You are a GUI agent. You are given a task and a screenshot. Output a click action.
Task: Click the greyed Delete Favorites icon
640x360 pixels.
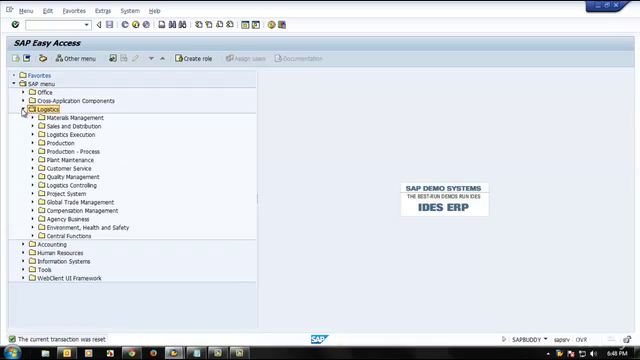124,58
